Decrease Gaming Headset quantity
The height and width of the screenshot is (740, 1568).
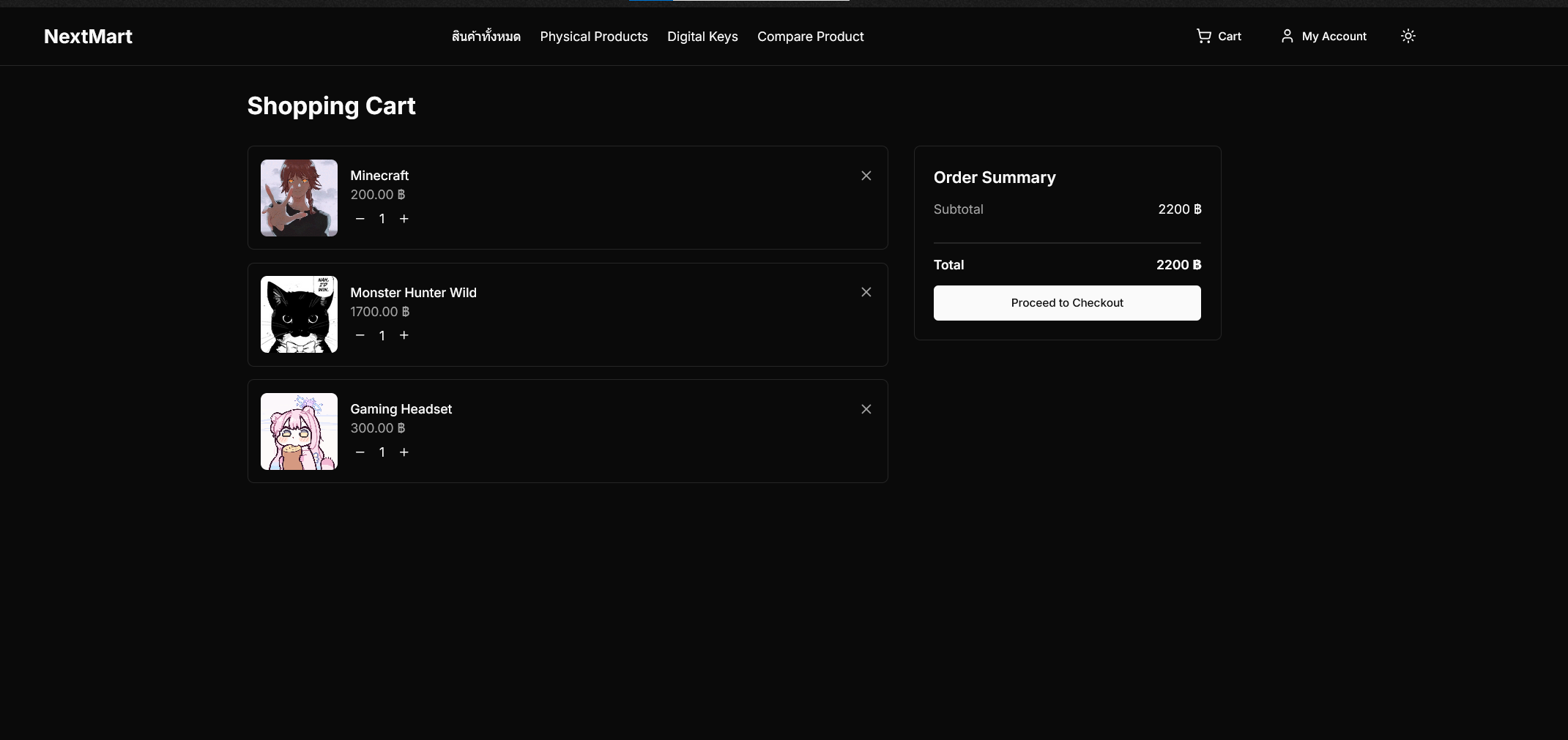(x=360, y=452)
